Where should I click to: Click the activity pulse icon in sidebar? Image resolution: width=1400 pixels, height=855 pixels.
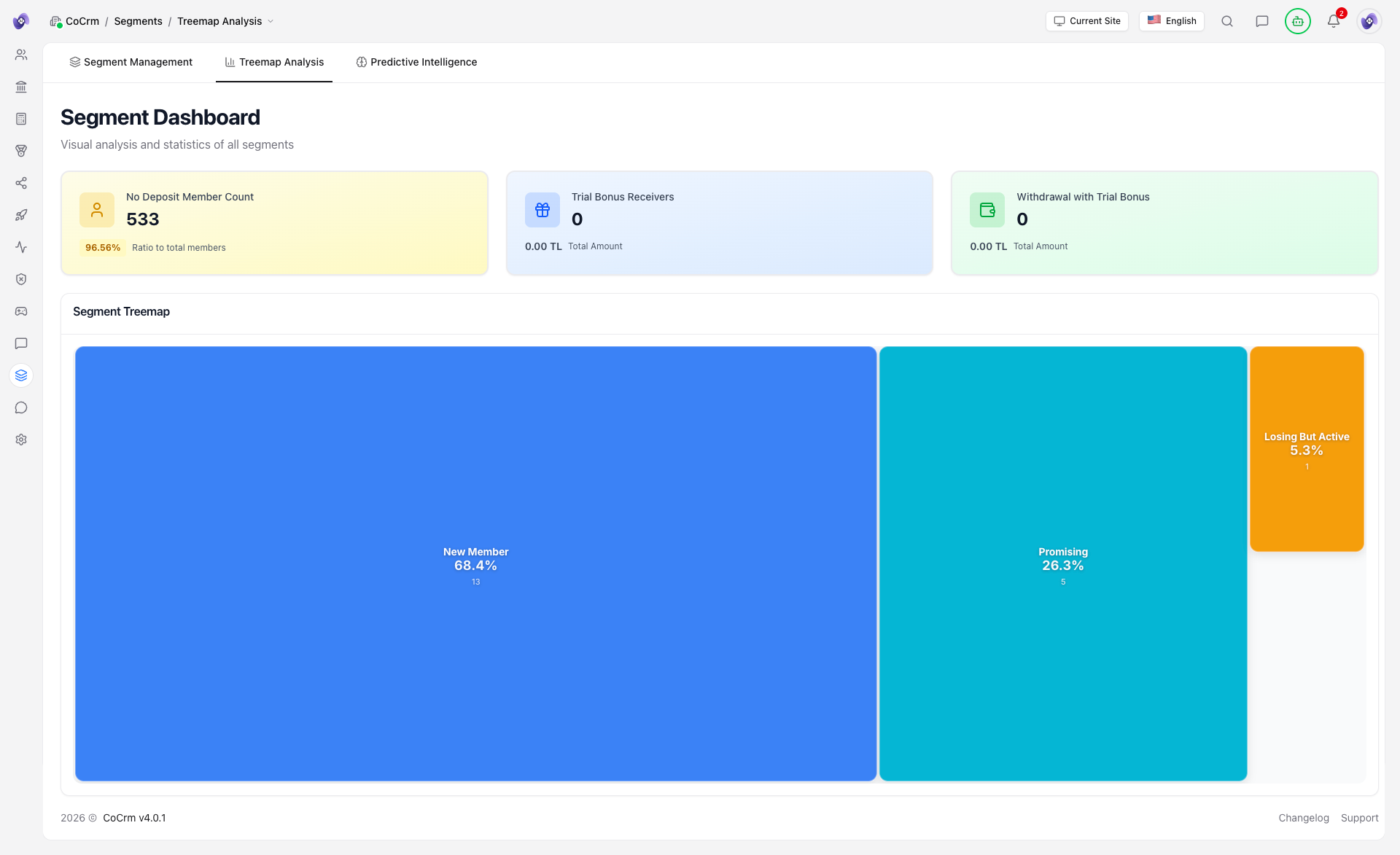(21, 247)
